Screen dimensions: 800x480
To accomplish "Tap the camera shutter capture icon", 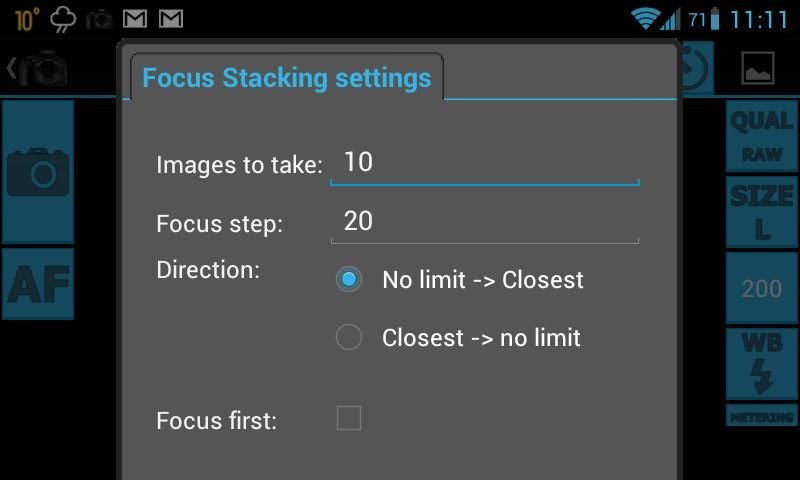I will pyautogui.click(x=38, y=172).
